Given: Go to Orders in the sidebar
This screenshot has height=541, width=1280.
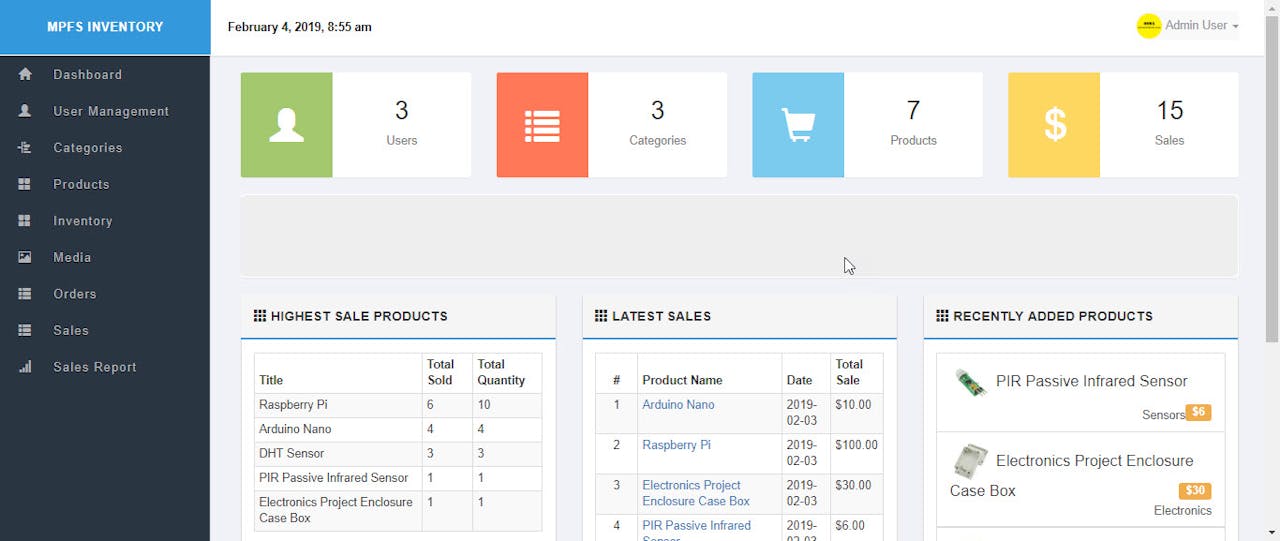Looking at the screenshot, I should pyautogui.click(x=74, y=294).
